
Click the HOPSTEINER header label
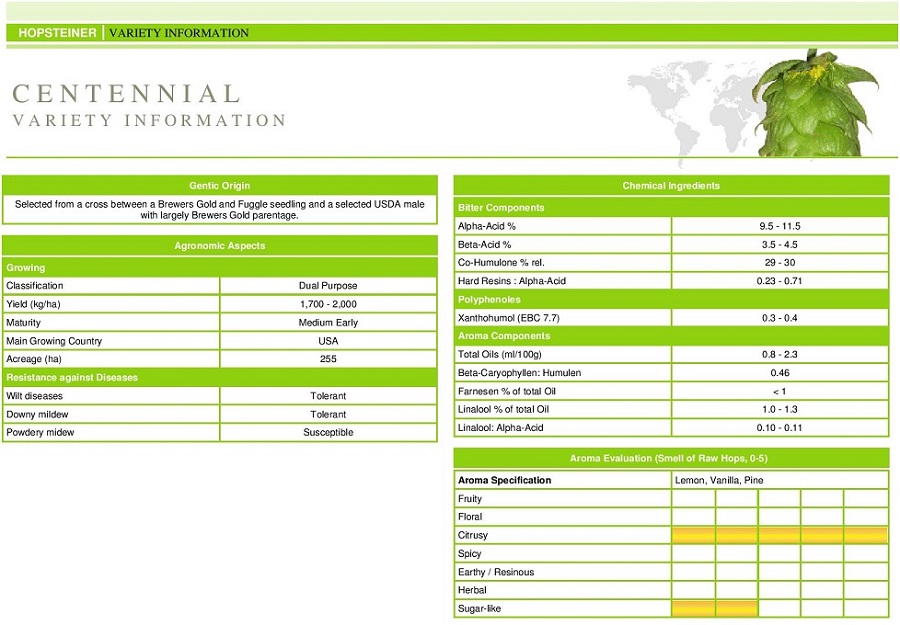tap(57, 33)
